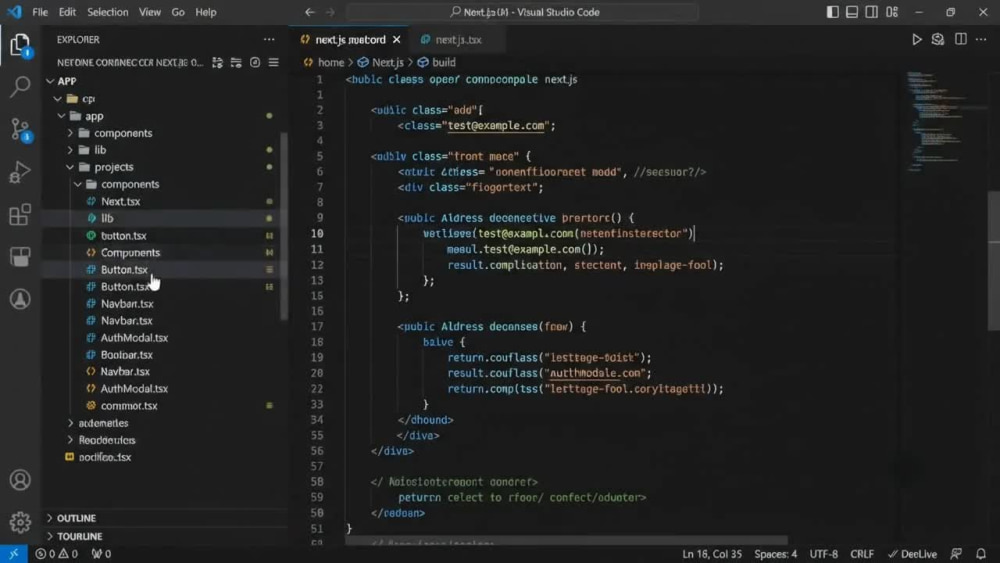Open the Selection menu

click(107, 12)
